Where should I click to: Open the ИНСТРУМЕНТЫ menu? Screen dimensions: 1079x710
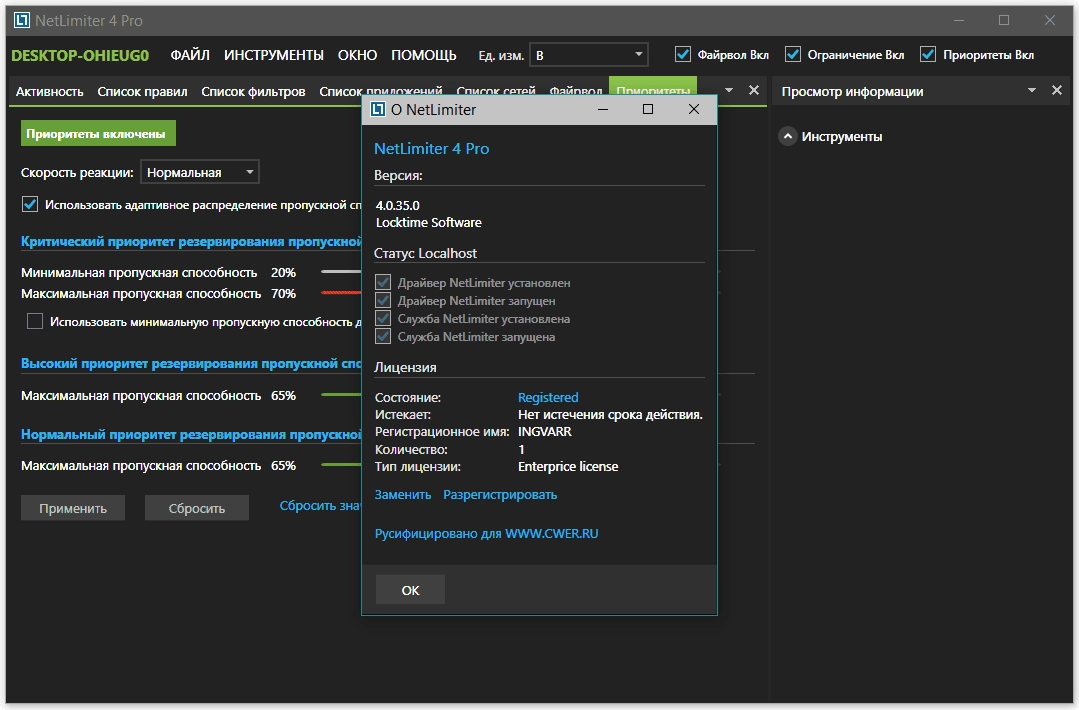pyautogui.click(x=274, y=55)
